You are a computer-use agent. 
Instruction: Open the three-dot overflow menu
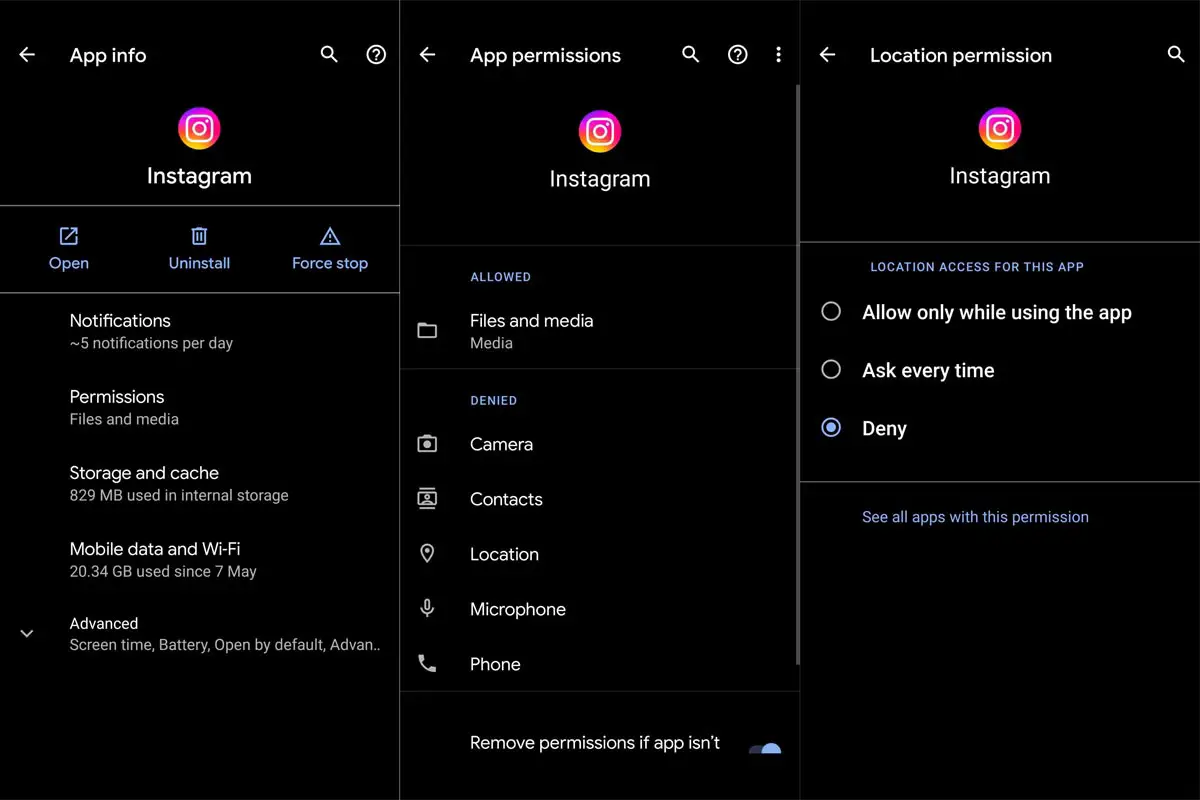tap(778, 55)
